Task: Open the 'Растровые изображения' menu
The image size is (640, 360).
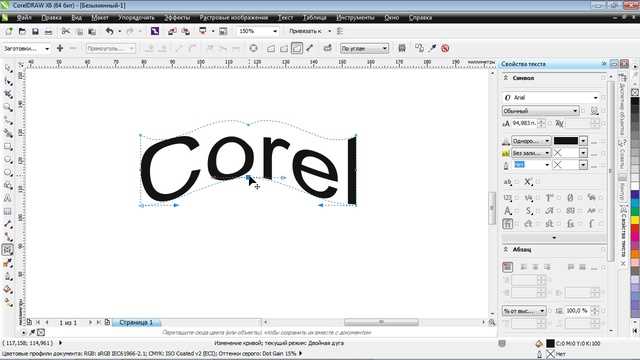Action: point(233,18)
